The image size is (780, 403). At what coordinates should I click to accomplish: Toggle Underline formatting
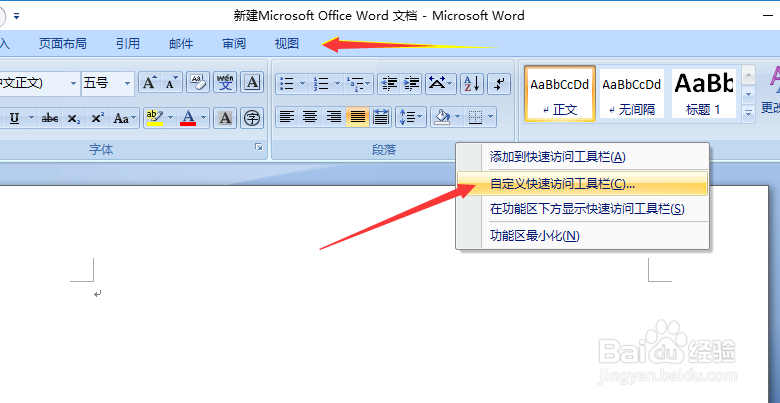(x=14, y=118)
